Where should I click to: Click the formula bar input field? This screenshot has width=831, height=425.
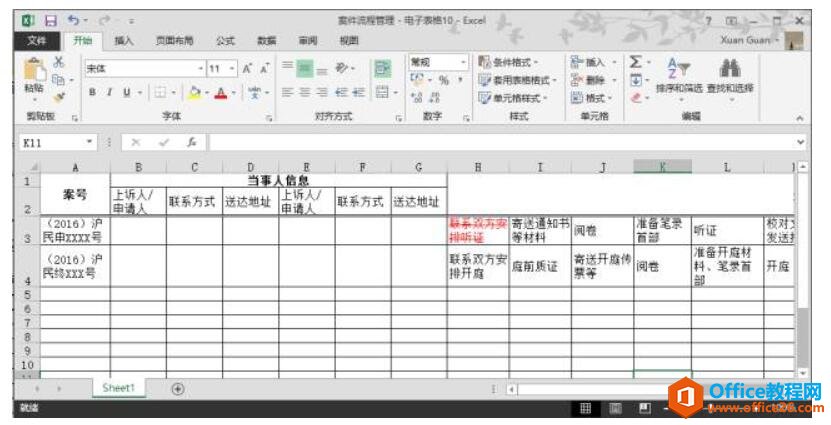(501, 142)
